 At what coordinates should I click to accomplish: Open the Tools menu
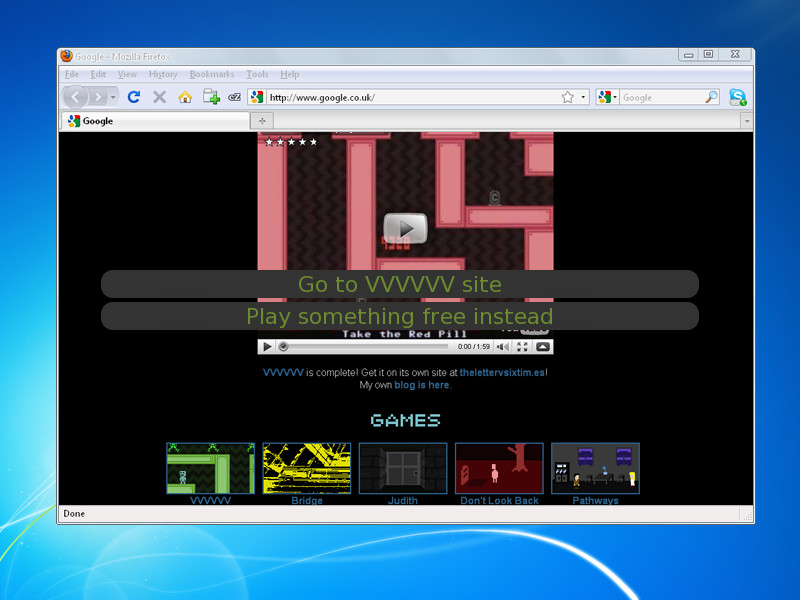tap(257, 74)
